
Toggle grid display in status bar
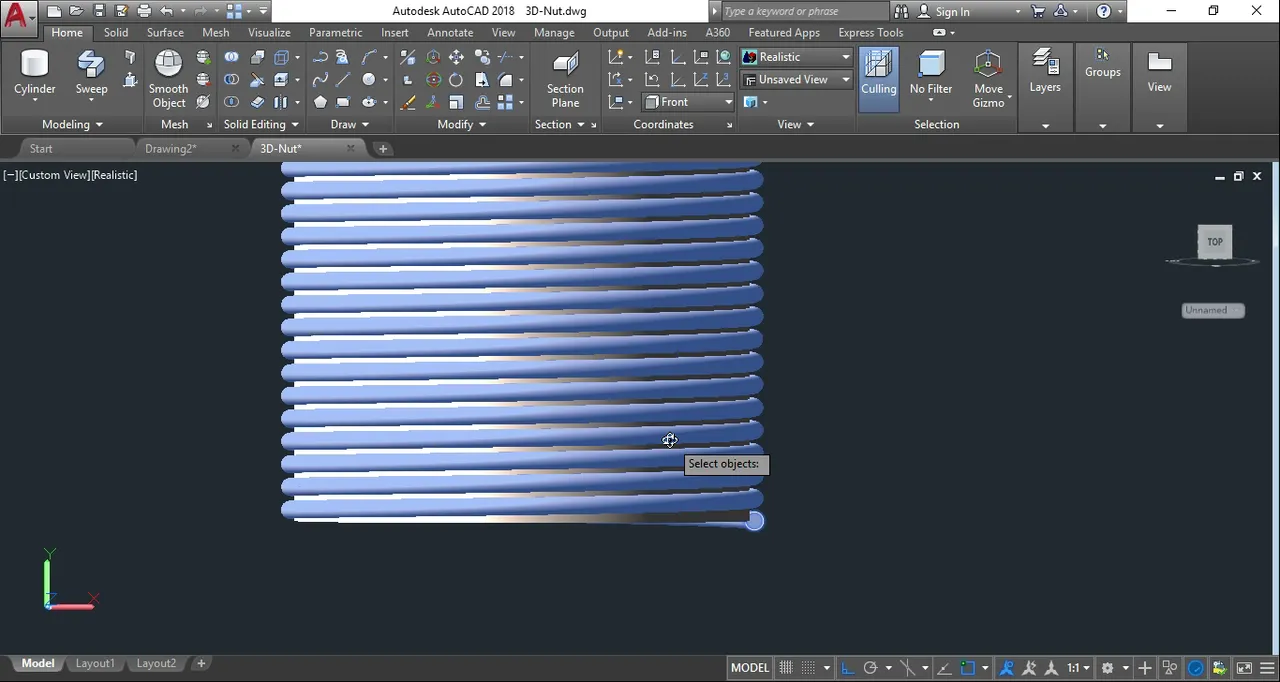[x=786, y=668]
